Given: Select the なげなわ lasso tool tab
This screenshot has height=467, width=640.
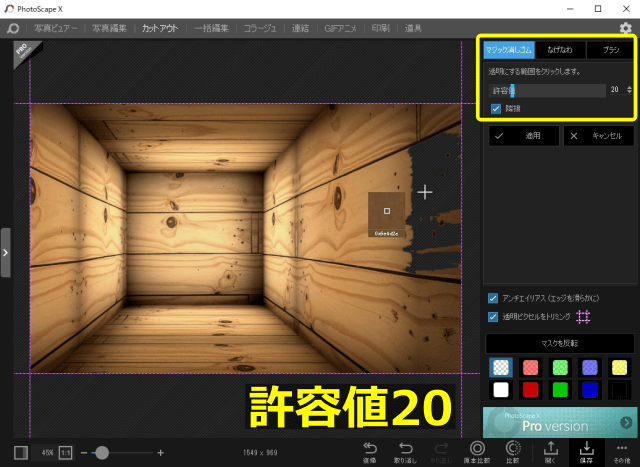Looking at the screenshot, I should 560,50.
